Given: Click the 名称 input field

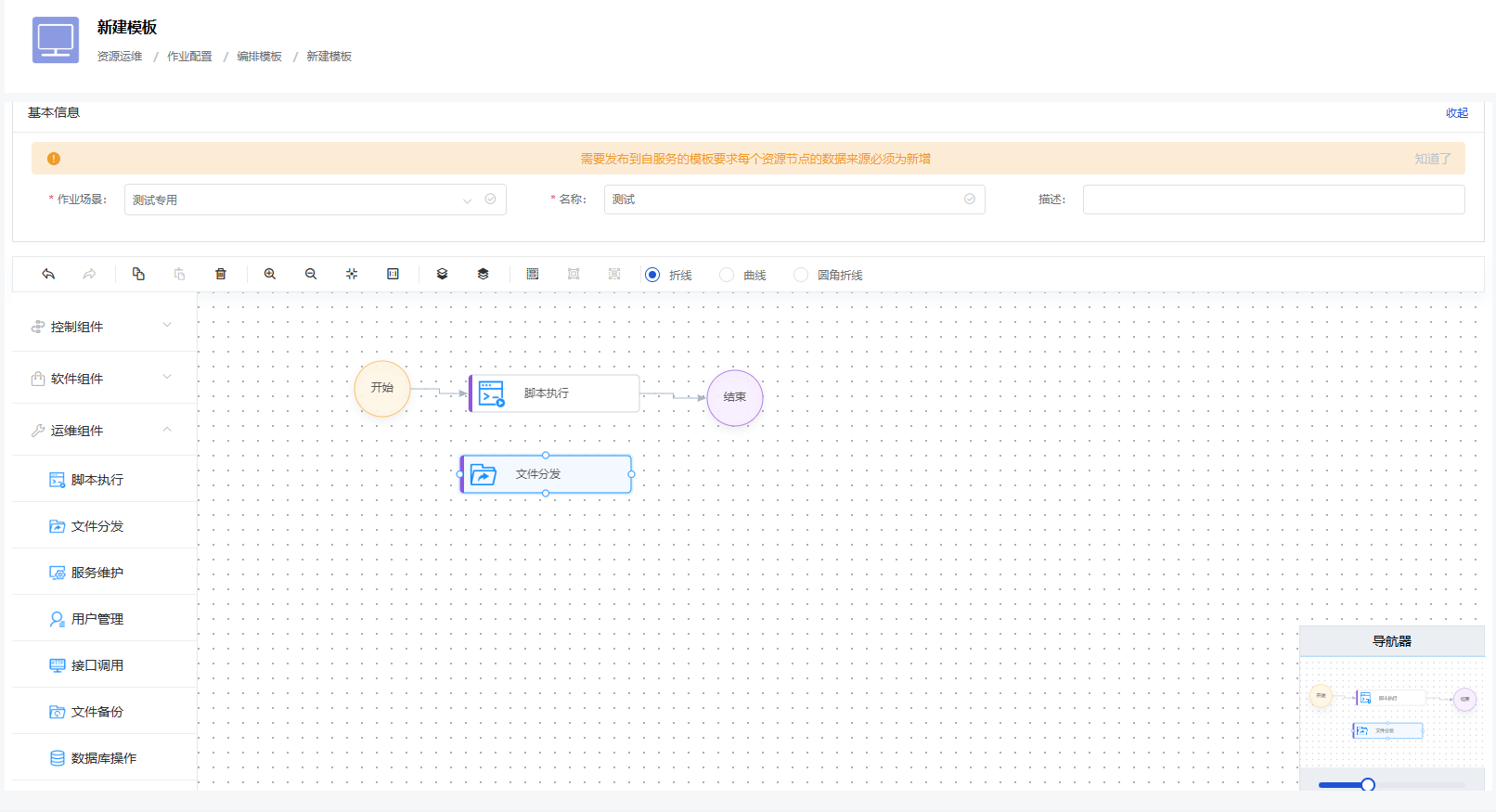Looking at the screenshot, I should (x=794, y=200).
